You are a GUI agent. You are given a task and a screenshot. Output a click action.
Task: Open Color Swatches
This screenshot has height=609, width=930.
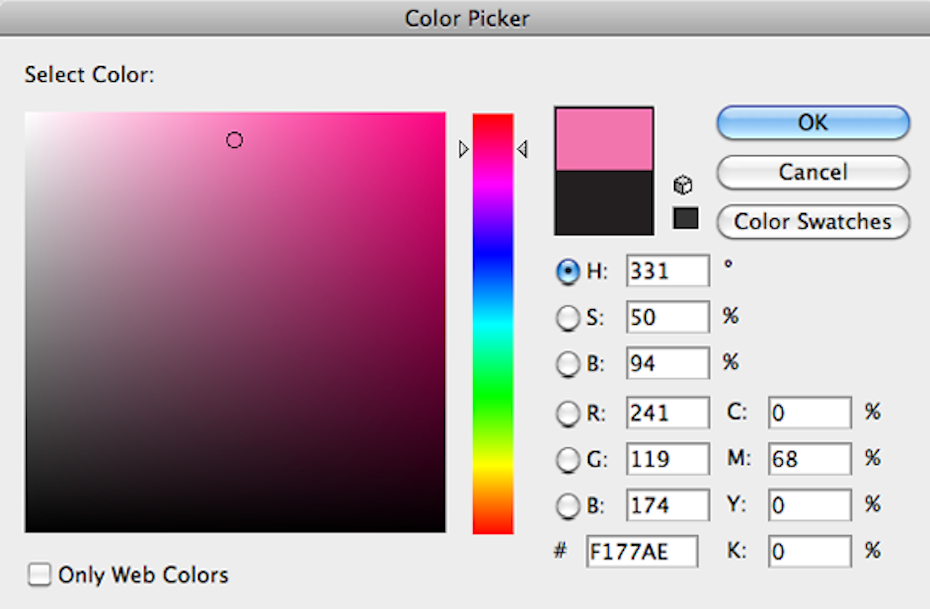tap(812, 221)
